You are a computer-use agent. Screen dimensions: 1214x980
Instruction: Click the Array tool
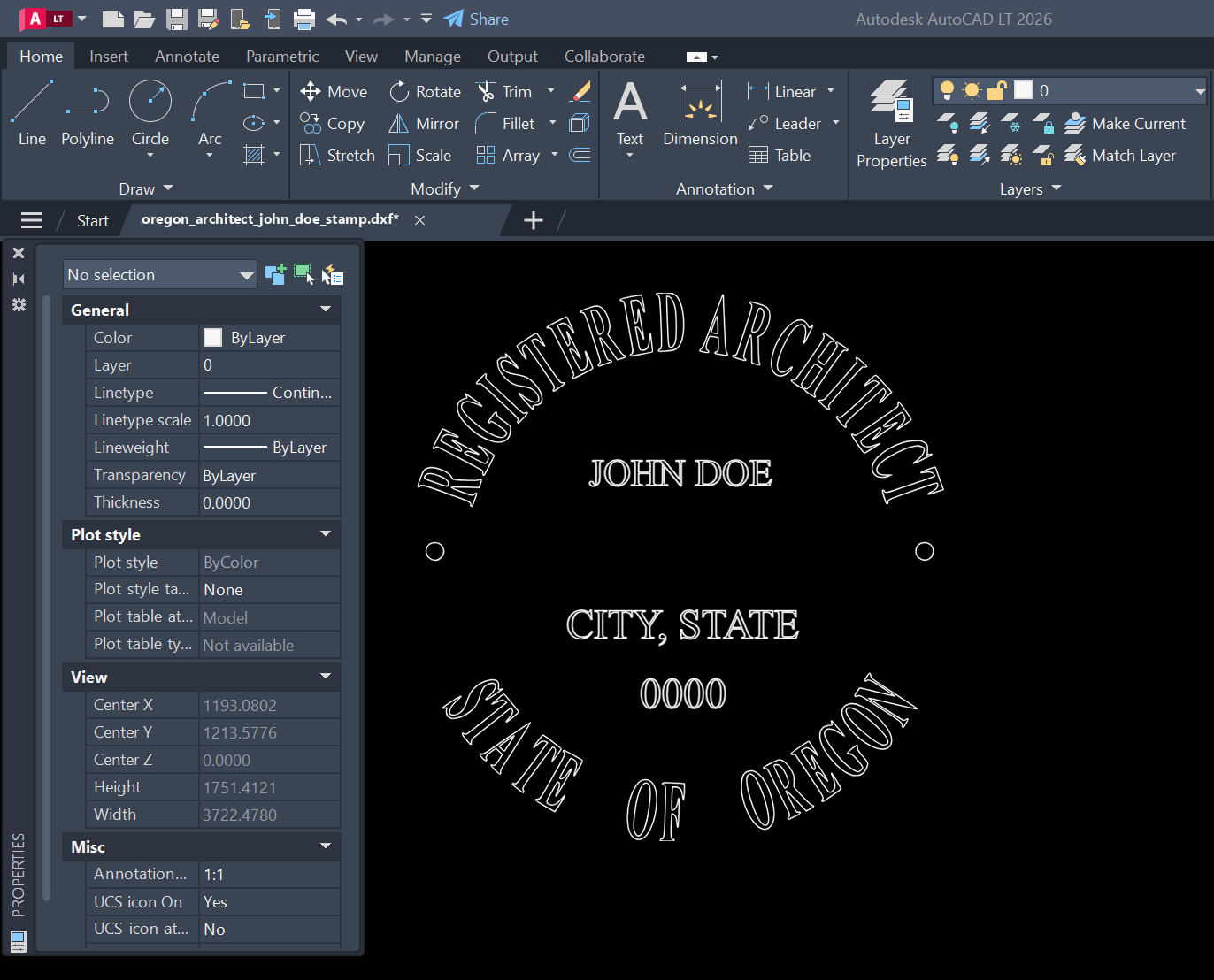508,155
